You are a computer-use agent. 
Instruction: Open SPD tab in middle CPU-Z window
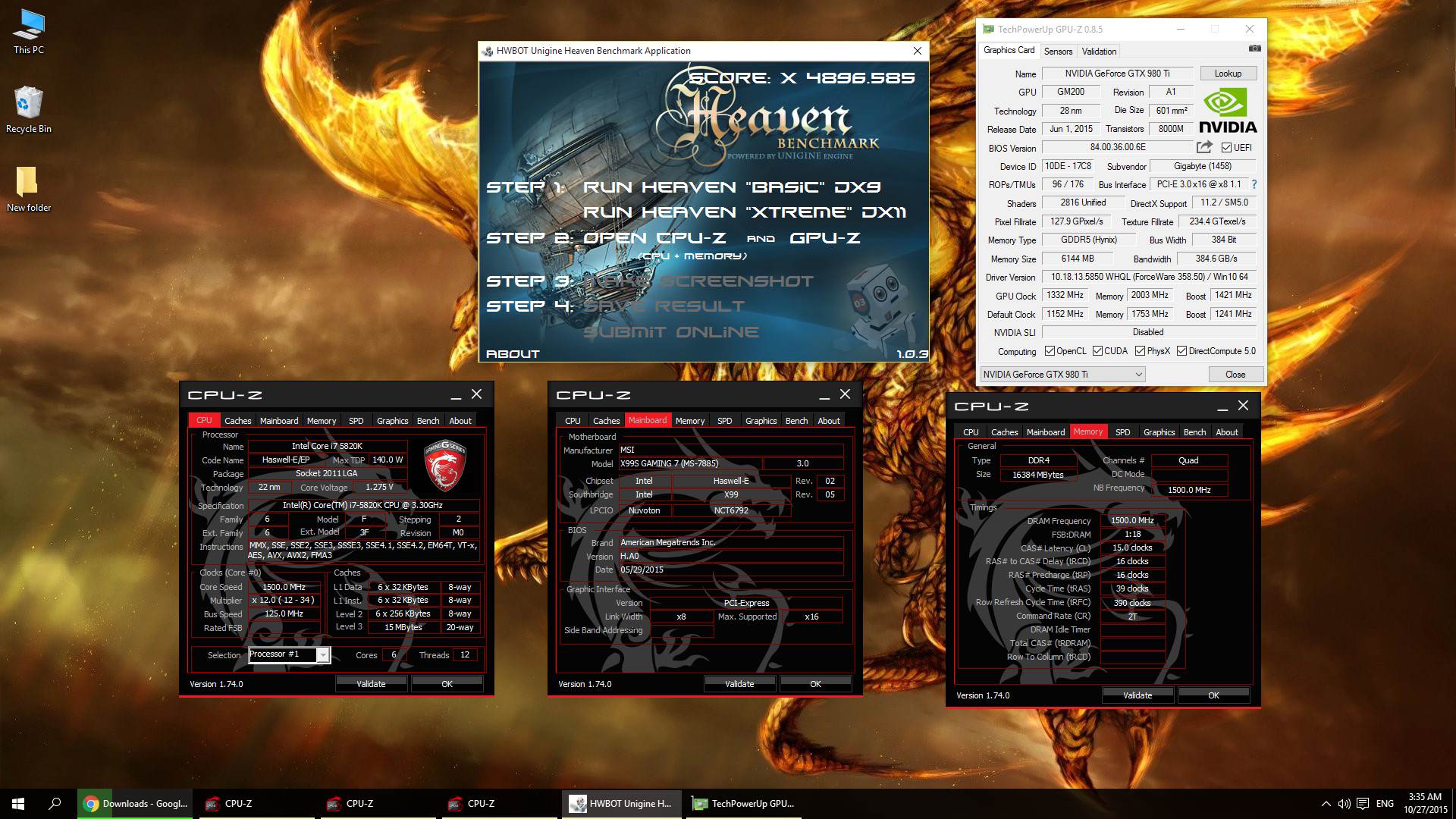pos(724,421)
